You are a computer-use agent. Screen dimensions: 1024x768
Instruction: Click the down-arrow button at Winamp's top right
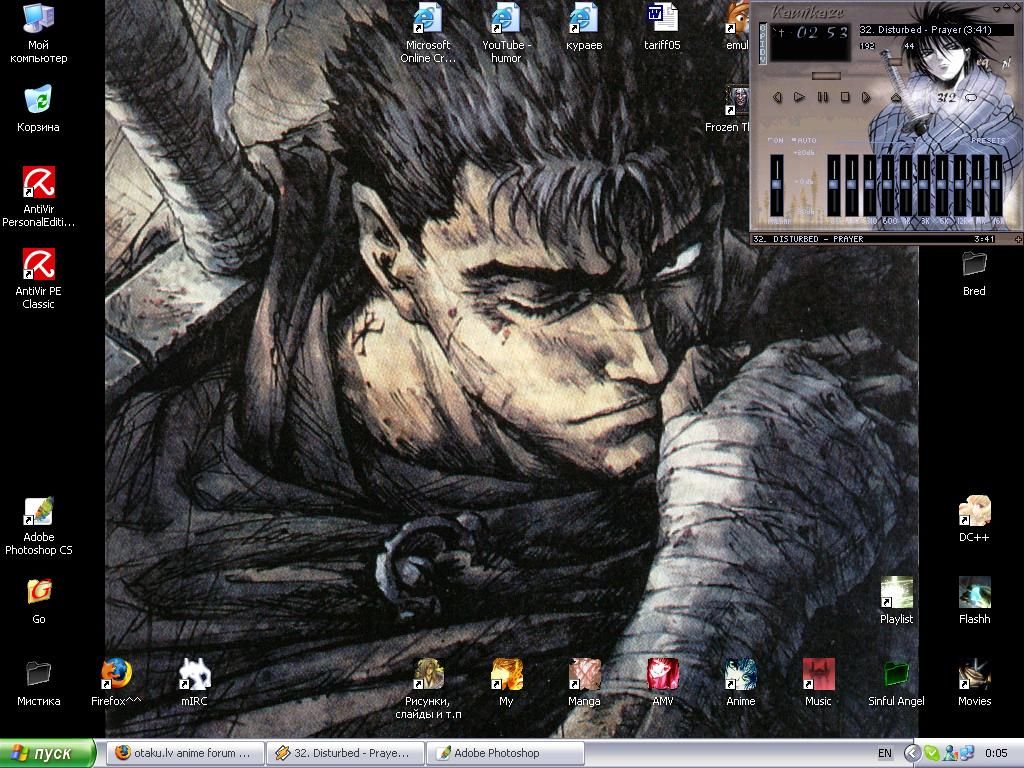pyautogui.click(x=996, y=9)
